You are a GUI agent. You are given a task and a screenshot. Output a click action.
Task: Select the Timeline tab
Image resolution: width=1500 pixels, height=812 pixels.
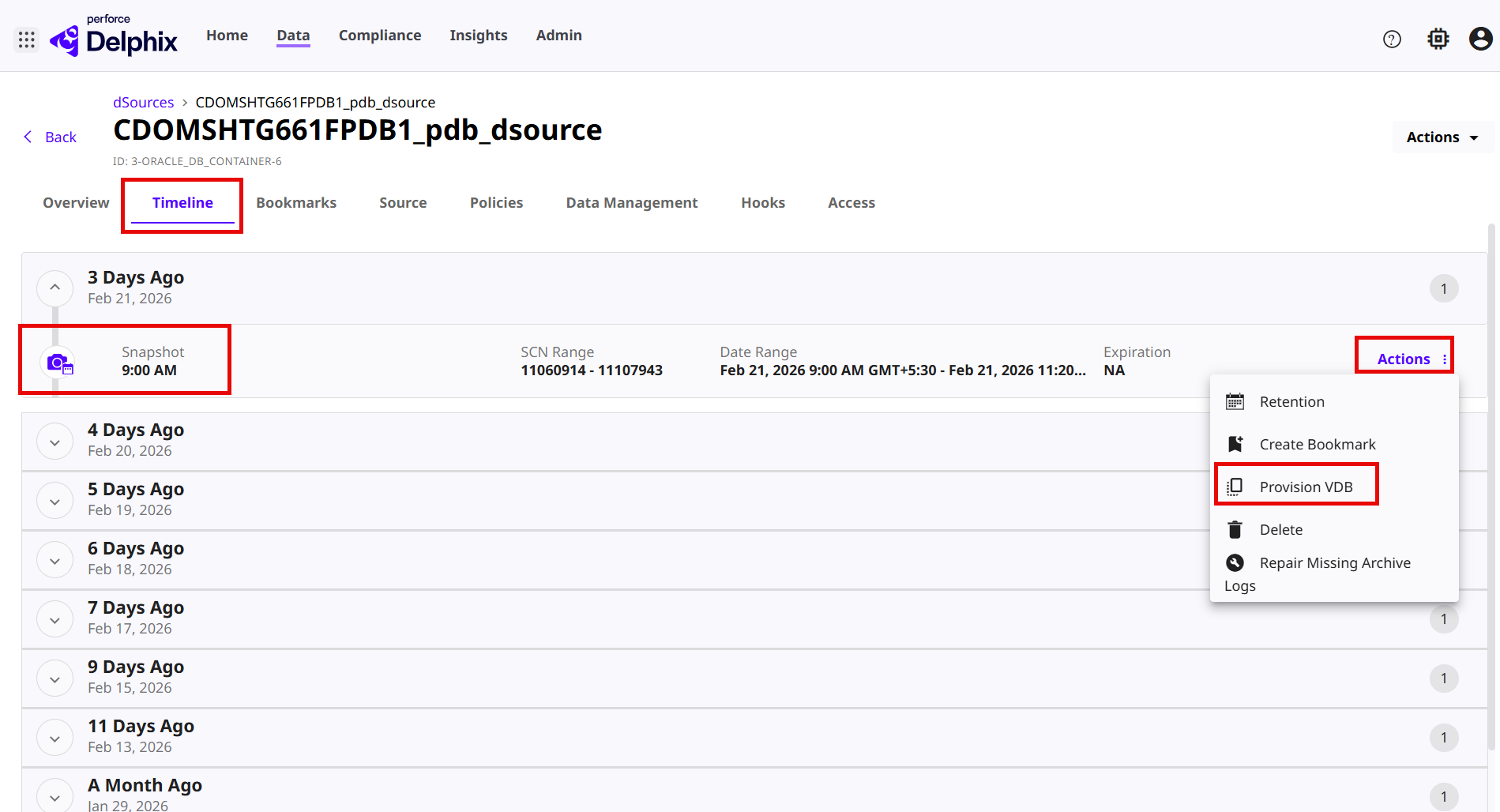point(182,203)
